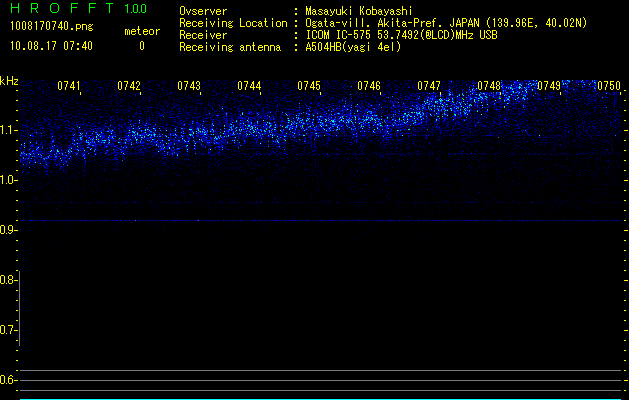Click the meteor count value 0
The image size is (629, 400).
(x=141, y=46)
